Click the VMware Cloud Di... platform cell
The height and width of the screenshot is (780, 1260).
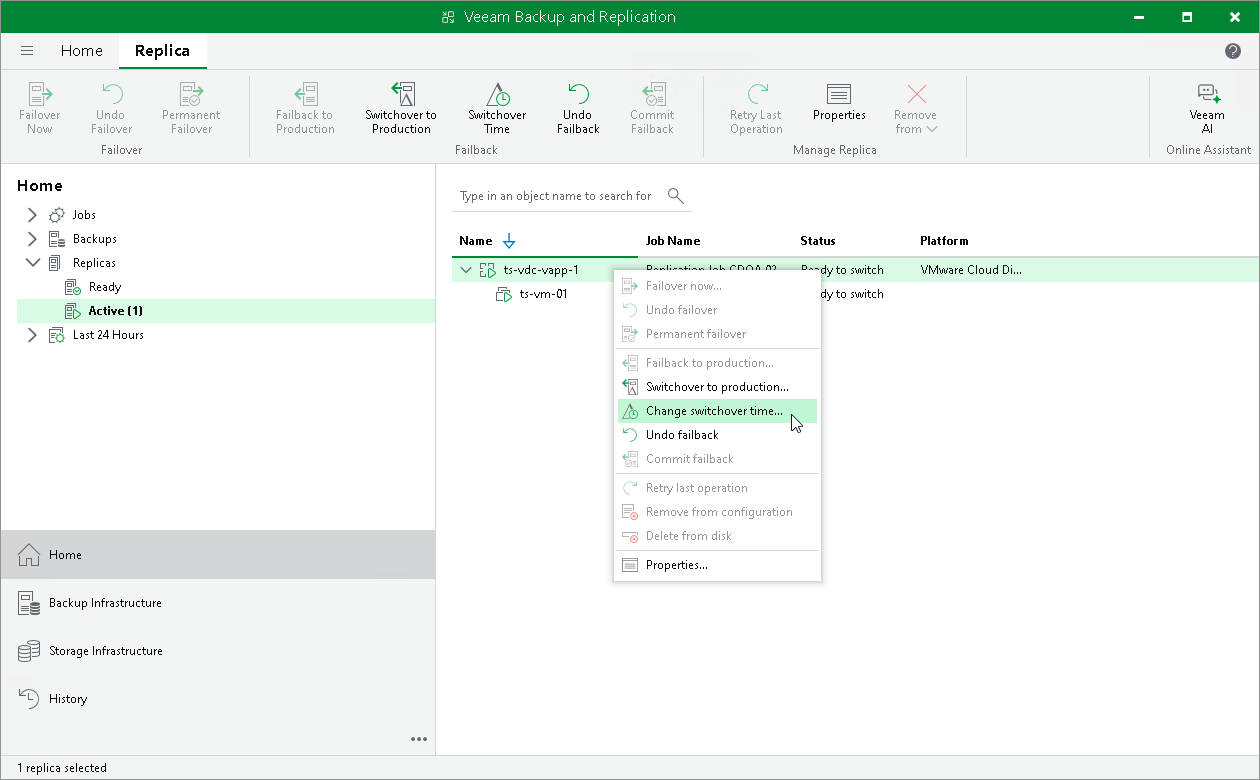(971, 270)
